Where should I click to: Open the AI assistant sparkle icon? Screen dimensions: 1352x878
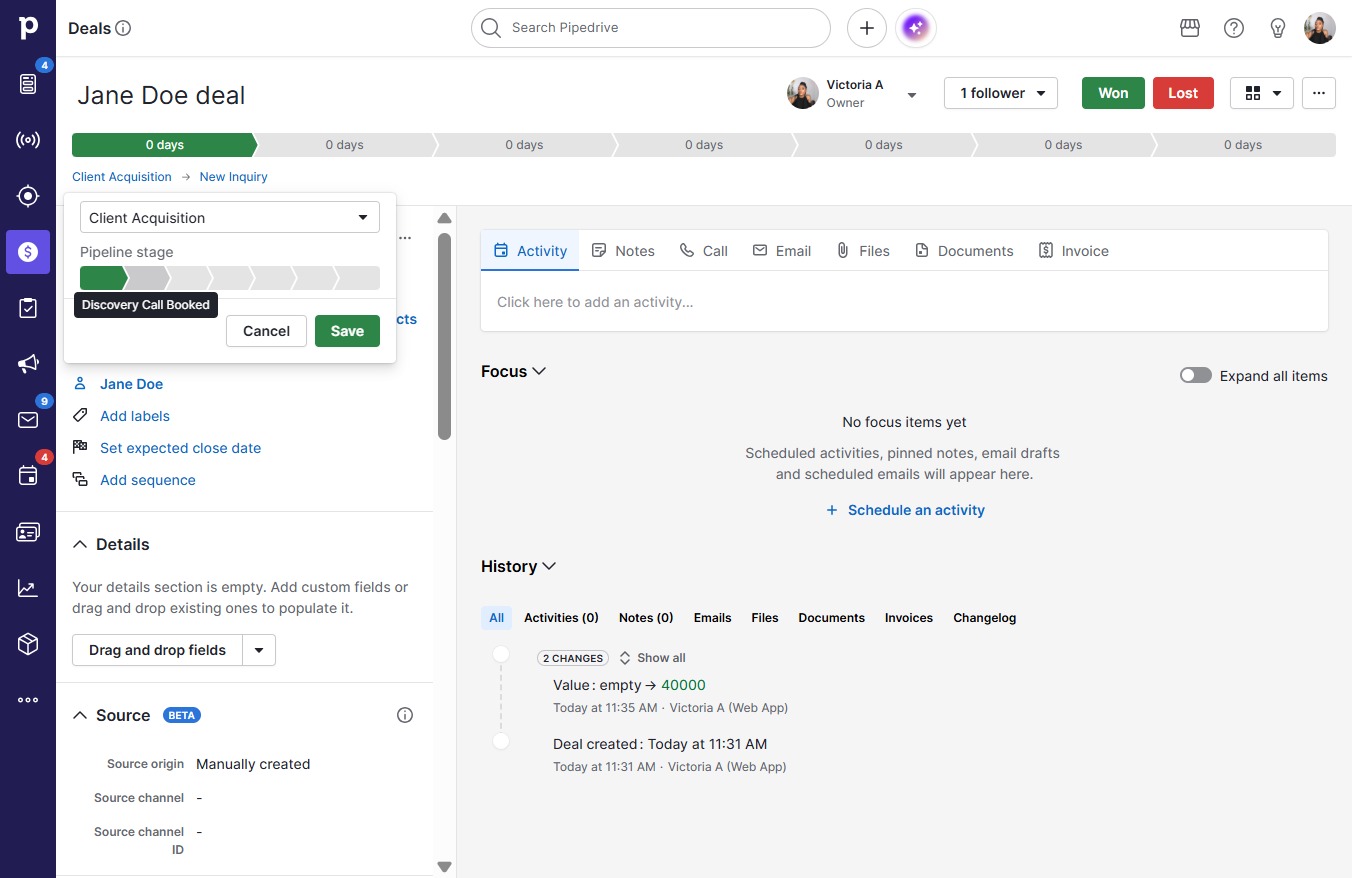[916, 28]
